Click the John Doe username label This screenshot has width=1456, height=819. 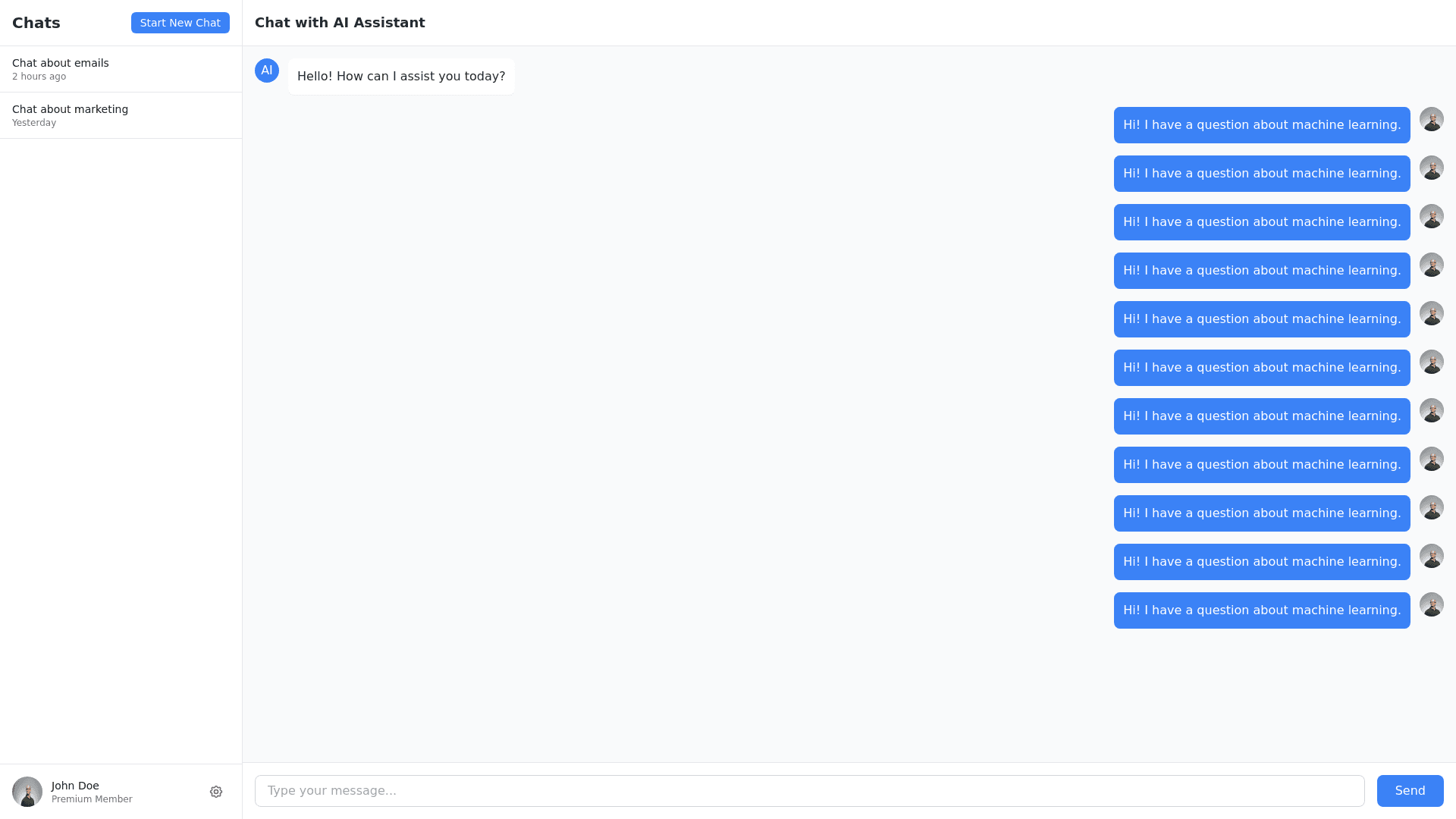(x=75, y=786)
